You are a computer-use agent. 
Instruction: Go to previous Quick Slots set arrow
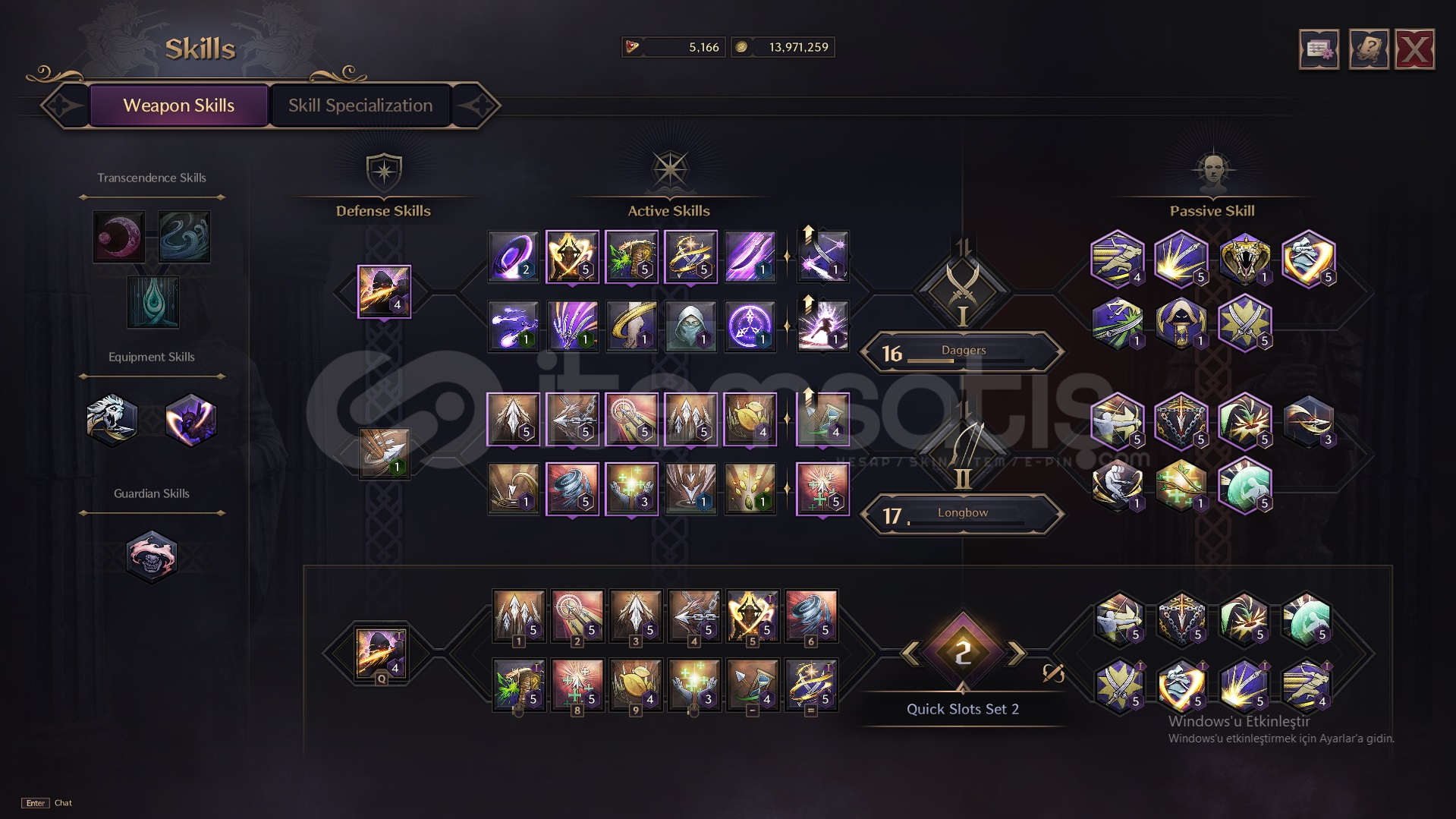pyautogui.click(x=910, y=652)
